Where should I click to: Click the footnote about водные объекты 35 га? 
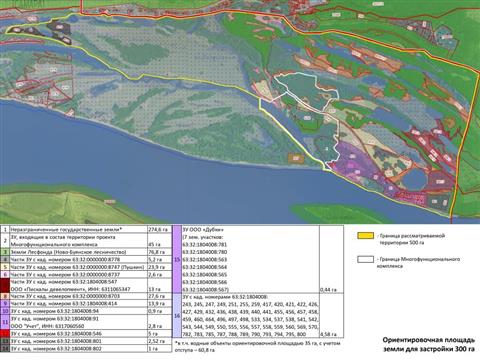point(257,346)
